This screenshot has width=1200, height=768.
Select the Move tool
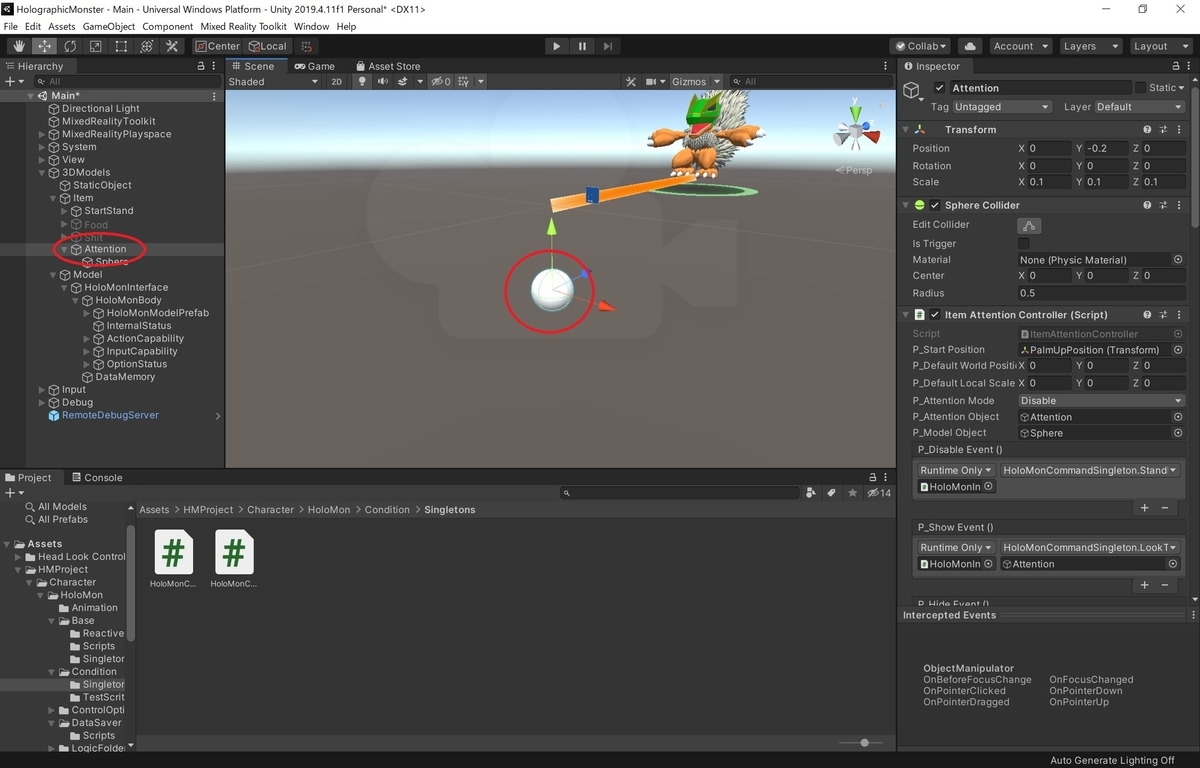click(x=45, y=46)
